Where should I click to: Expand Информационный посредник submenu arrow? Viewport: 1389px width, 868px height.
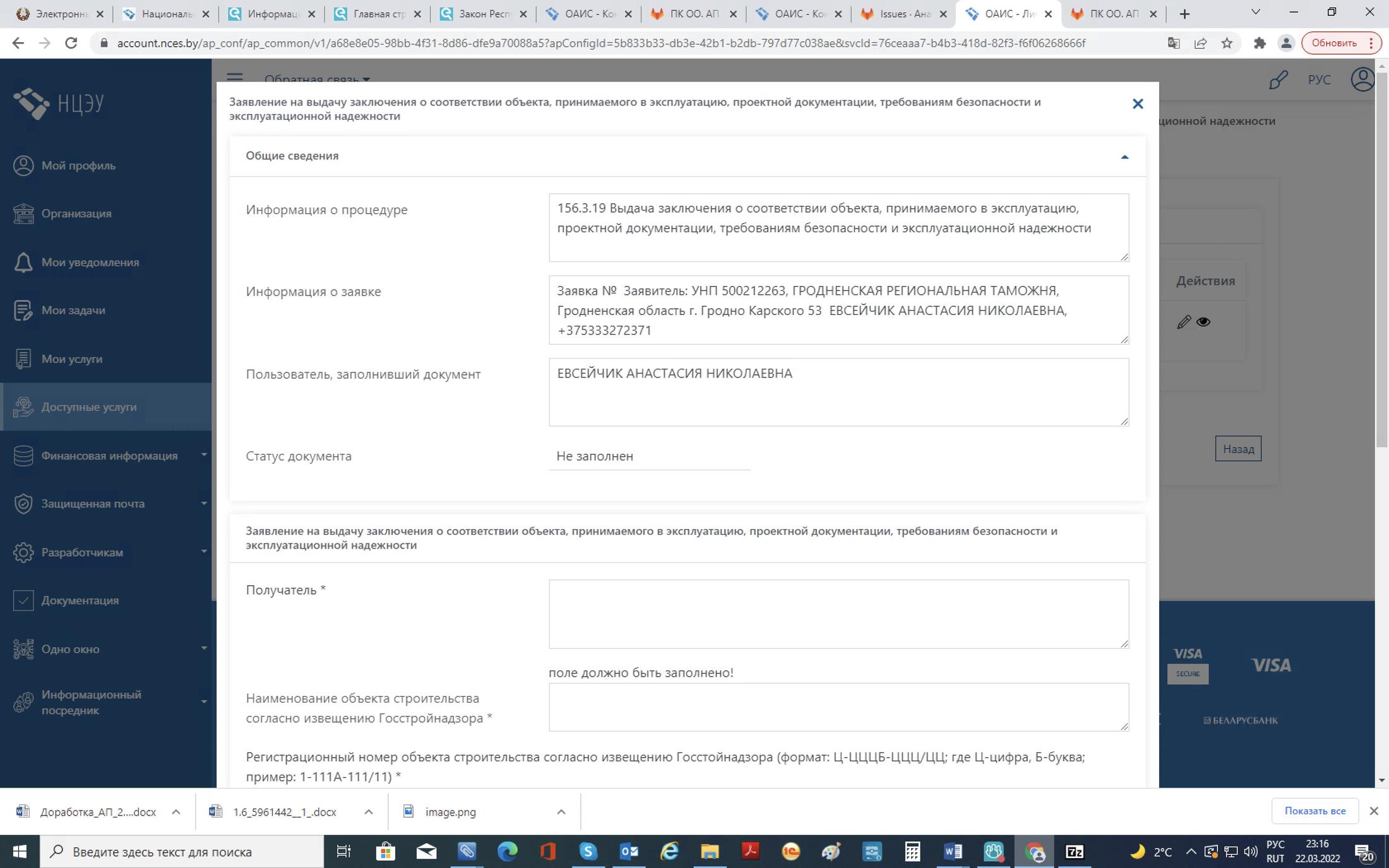pyautogui.click(x=204, y=701)
